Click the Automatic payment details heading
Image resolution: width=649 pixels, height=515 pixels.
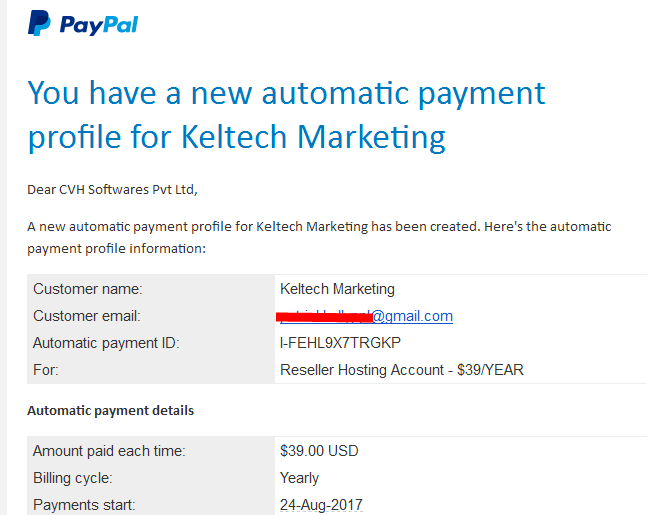[x=111, y=410]
